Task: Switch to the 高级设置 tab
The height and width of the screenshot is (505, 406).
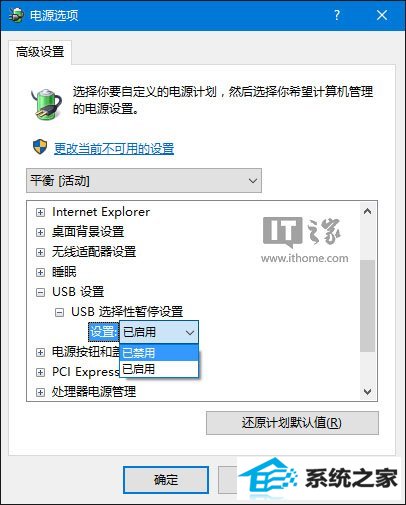Action: click(x=40, y=52)
